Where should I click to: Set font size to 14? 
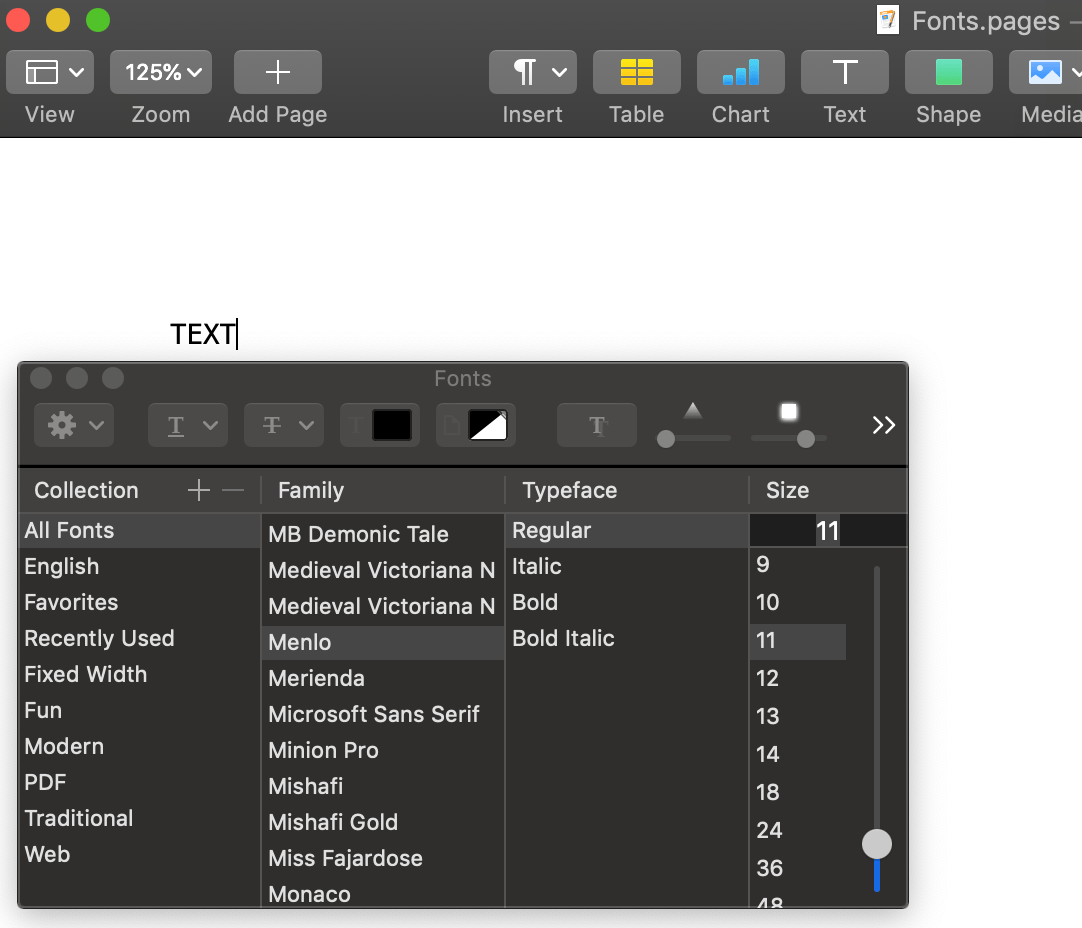coord(798,754)
